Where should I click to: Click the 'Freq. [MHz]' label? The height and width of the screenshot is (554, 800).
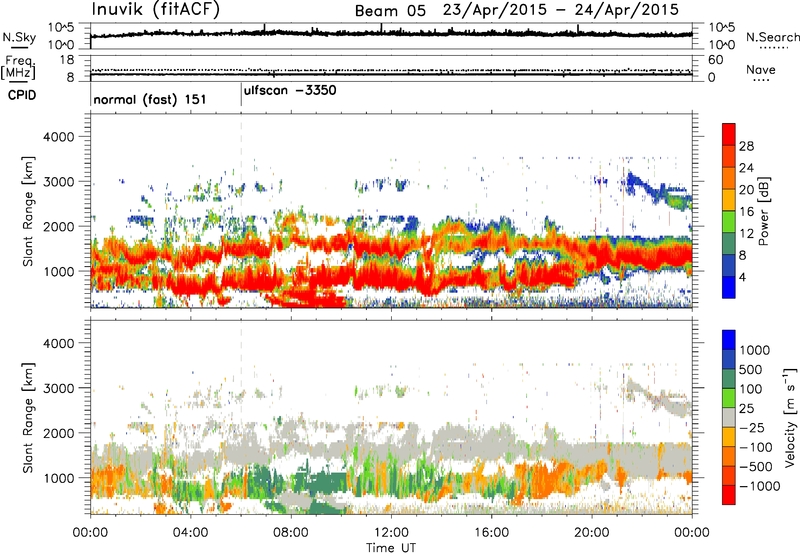tap(18, 67)
